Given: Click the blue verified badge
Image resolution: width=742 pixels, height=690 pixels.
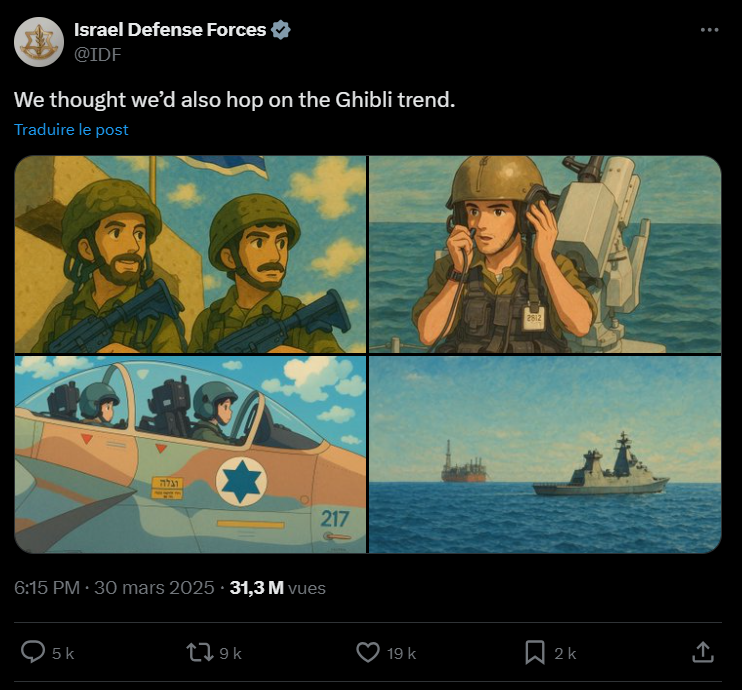Looking at the screenshot, I should point(281,30).
